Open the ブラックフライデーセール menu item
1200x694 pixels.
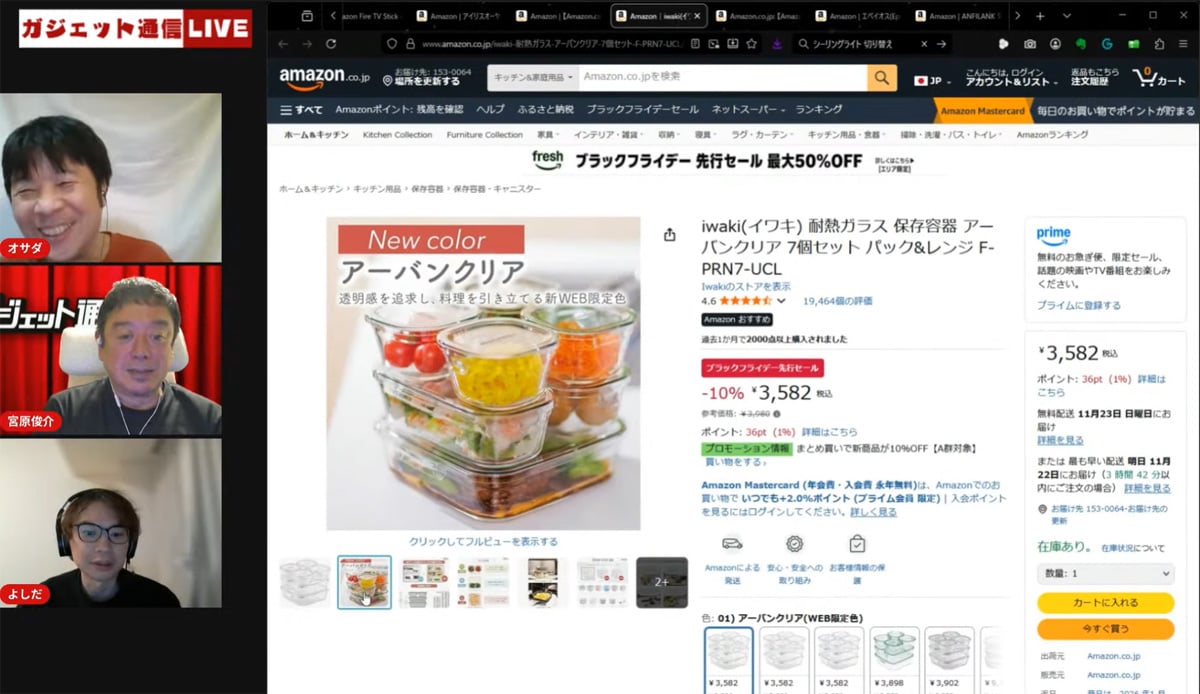point(643,110)
